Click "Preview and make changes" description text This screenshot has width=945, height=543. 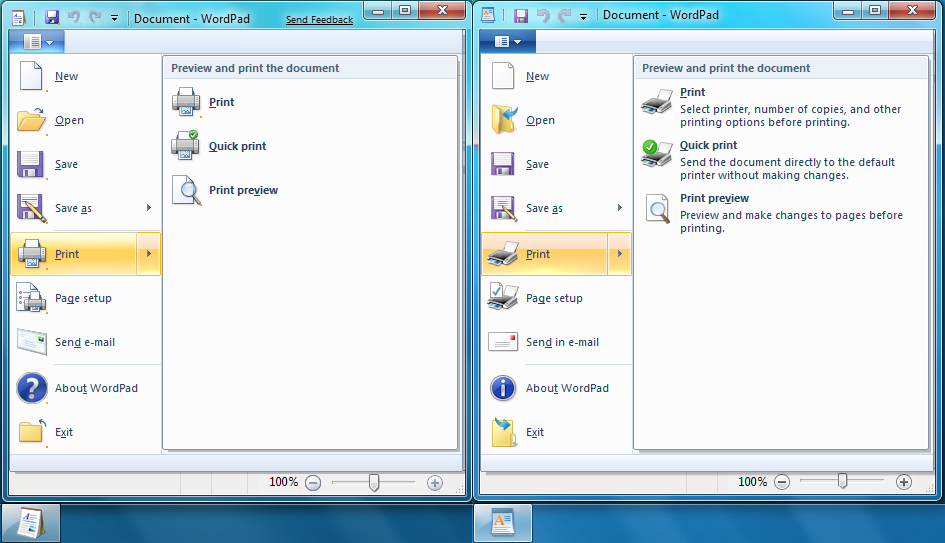(x=791, y=222)
